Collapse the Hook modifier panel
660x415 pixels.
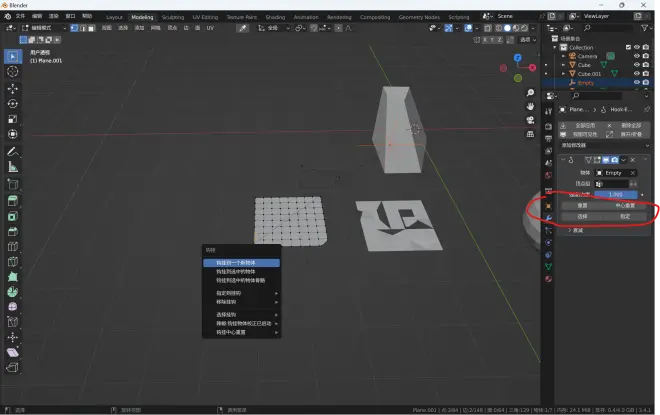click(x=563, y=160)
